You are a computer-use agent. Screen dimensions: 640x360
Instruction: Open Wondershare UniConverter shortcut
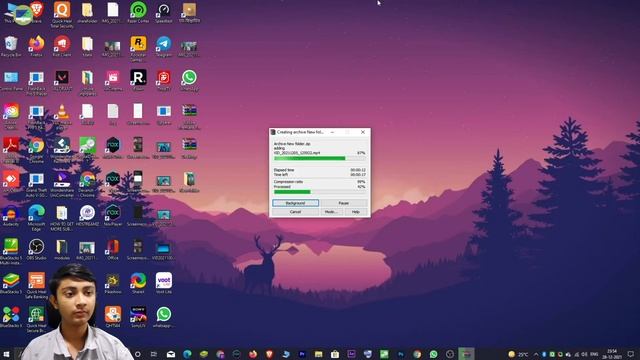[x=62, y=184]
